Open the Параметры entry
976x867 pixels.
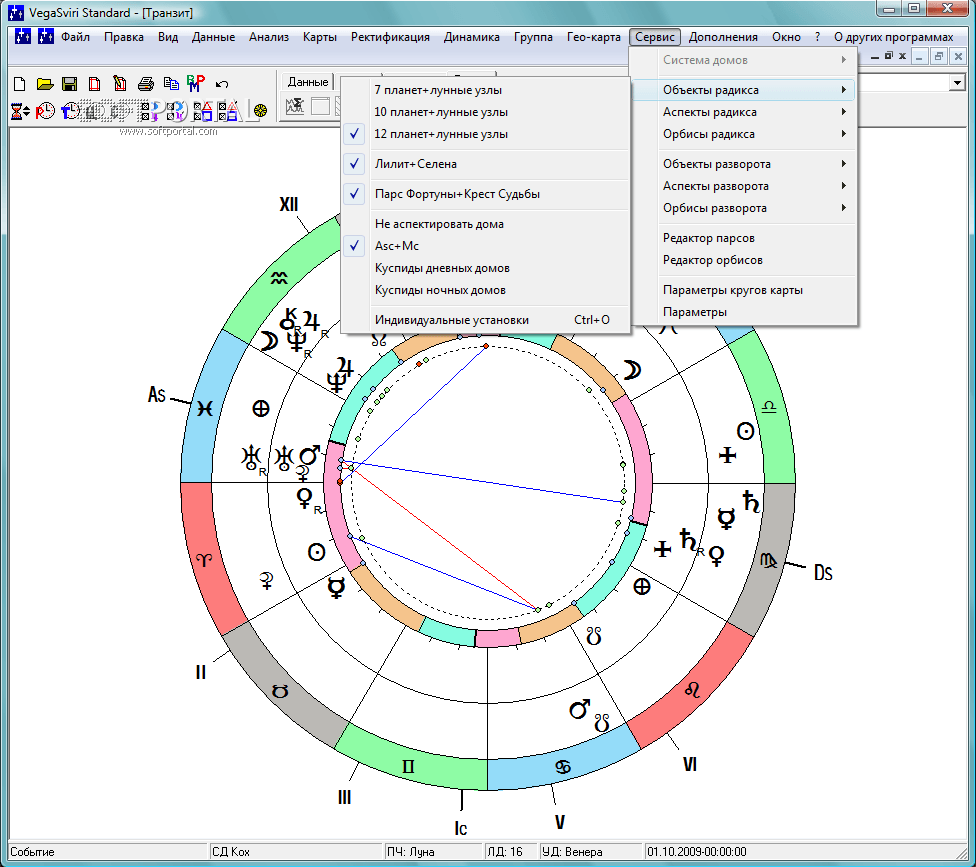tap(744, 312)
